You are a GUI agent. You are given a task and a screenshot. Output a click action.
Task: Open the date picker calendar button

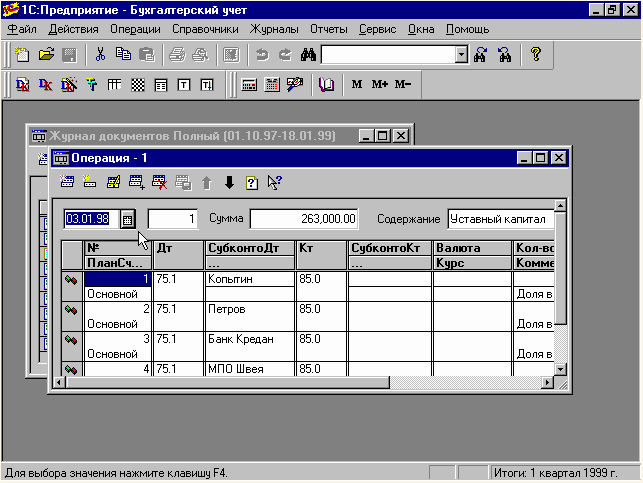(128, 219)
